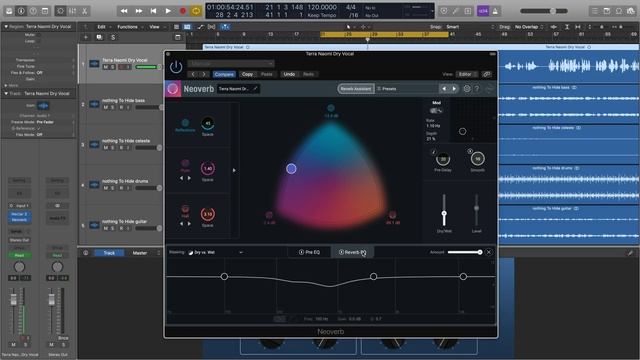Open the Loop Browser button
The height and width of the screenshot is (360, 640).
pyautogui.click(x=619, y=11)
